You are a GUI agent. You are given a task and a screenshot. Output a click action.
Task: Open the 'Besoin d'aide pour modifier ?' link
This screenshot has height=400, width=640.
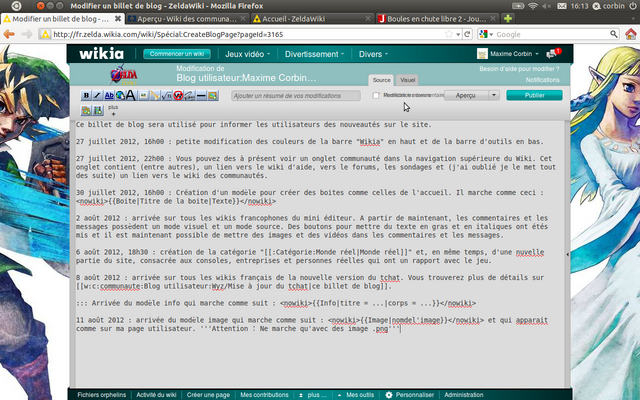519,69
